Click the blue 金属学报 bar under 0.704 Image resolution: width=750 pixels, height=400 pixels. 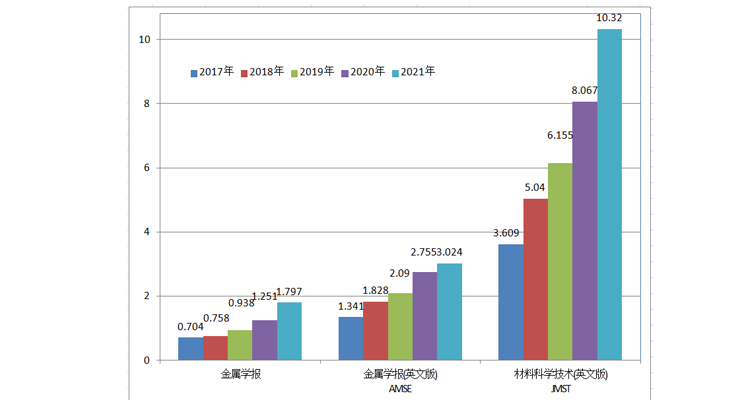pyautogui.click(x=190, y=349)
